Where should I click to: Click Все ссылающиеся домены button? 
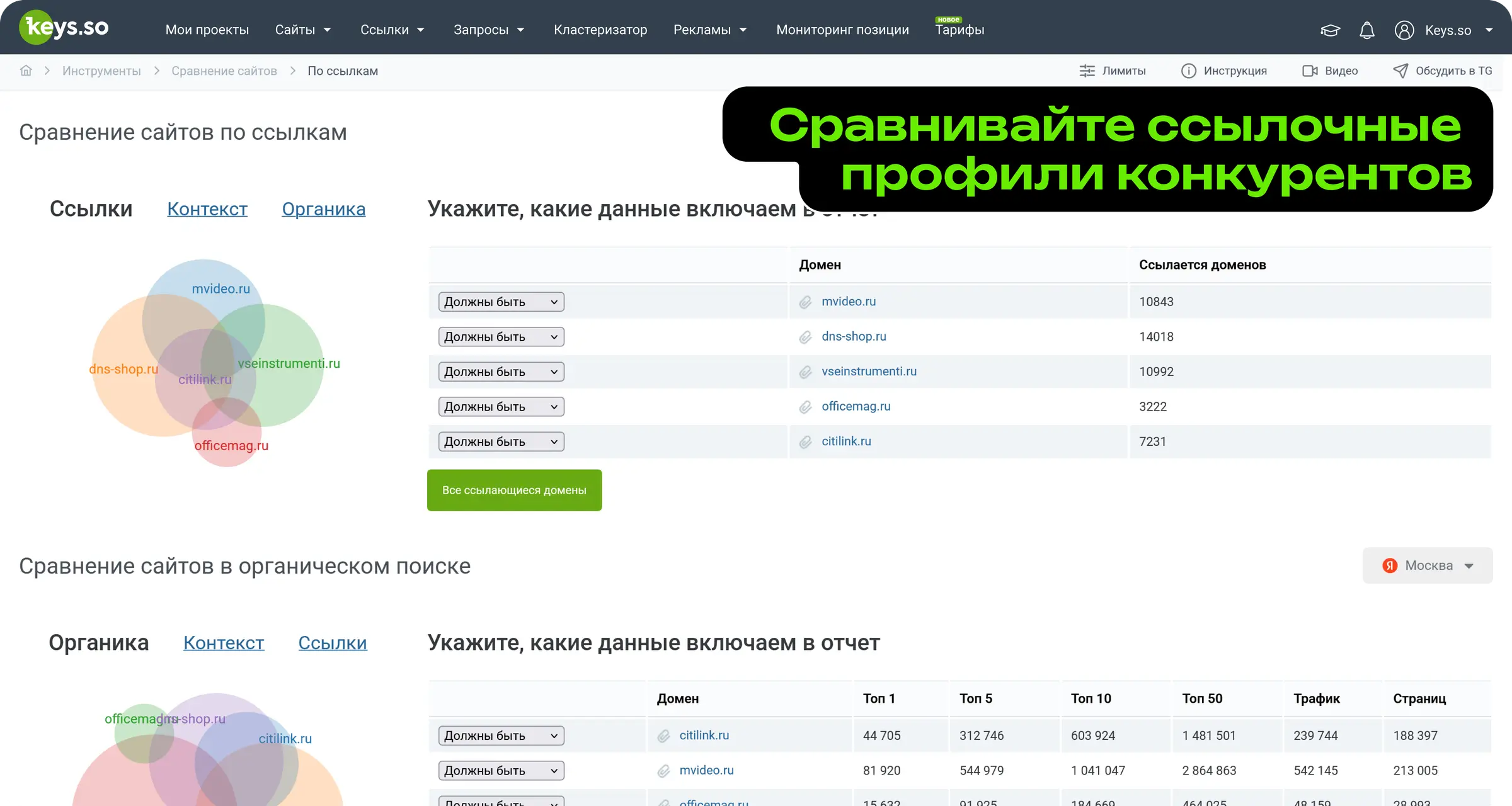pos(514,490)
